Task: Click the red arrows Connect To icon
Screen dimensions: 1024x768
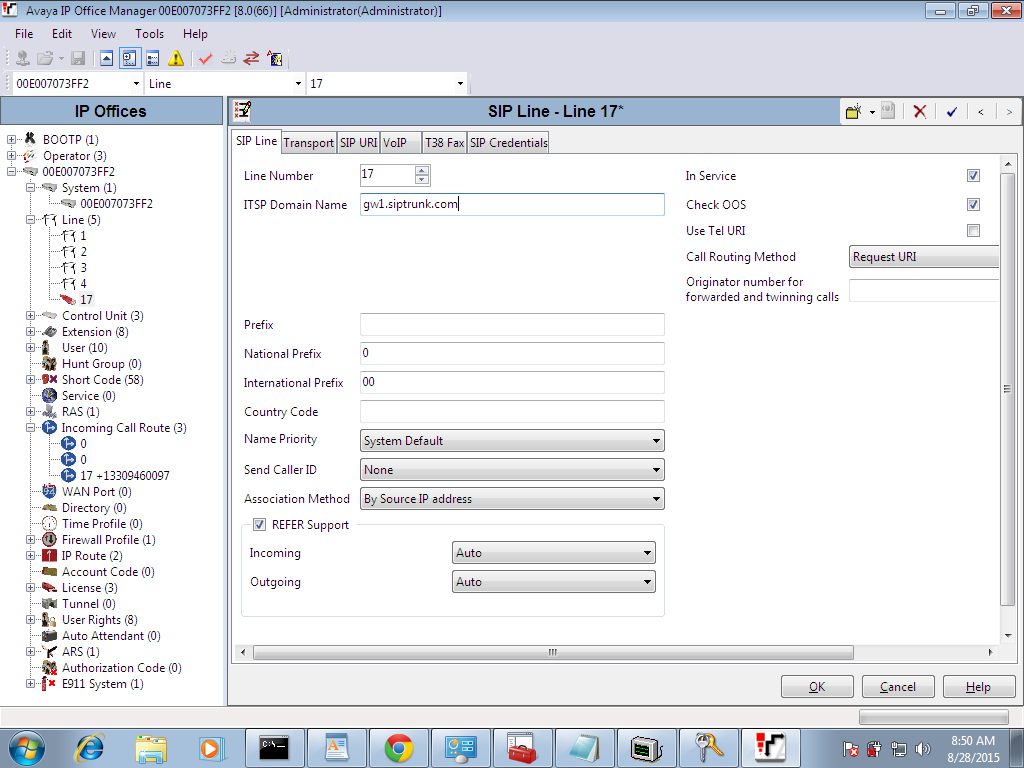Action: (251, 59)
